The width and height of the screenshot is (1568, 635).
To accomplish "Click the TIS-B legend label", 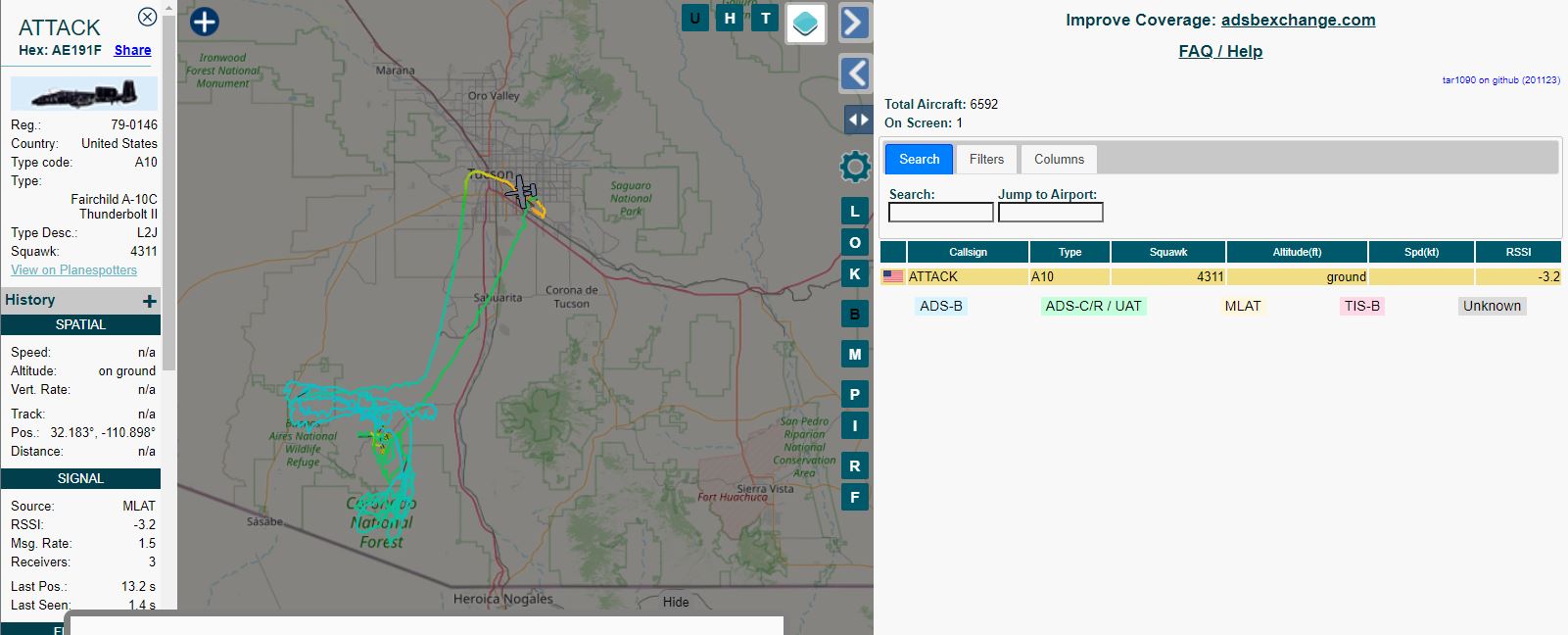I will [1361, 306].
